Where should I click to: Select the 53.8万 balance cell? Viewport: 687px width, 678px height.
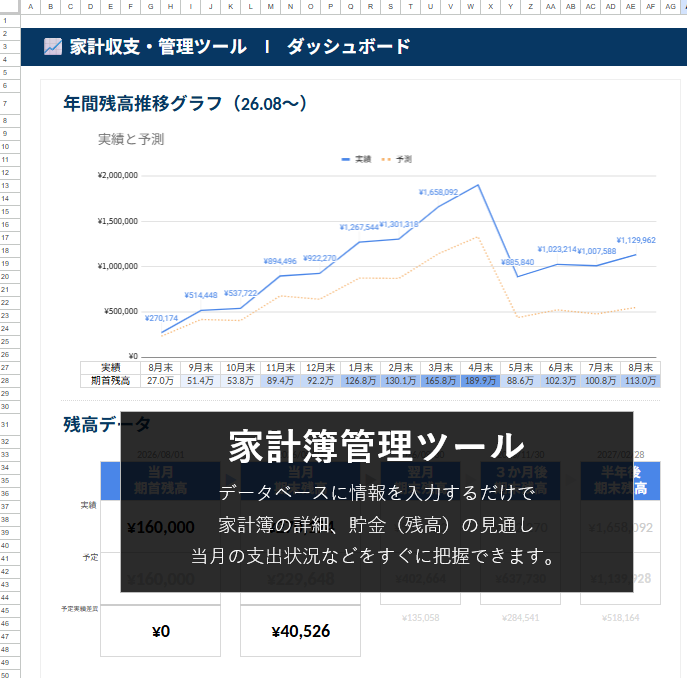click(241, 381)
